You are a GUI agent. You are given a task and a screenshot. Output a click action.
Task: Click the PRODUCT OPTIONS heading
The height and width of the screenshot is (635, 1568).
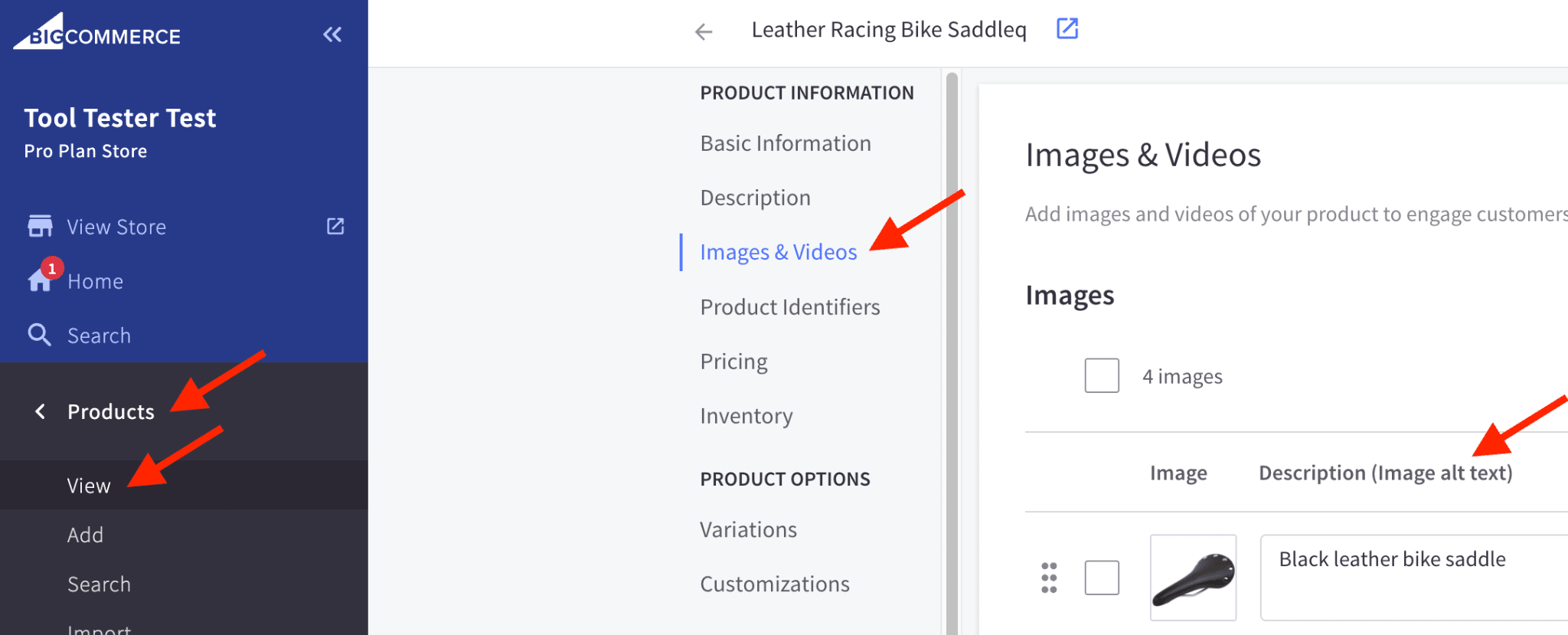[785, 479]
